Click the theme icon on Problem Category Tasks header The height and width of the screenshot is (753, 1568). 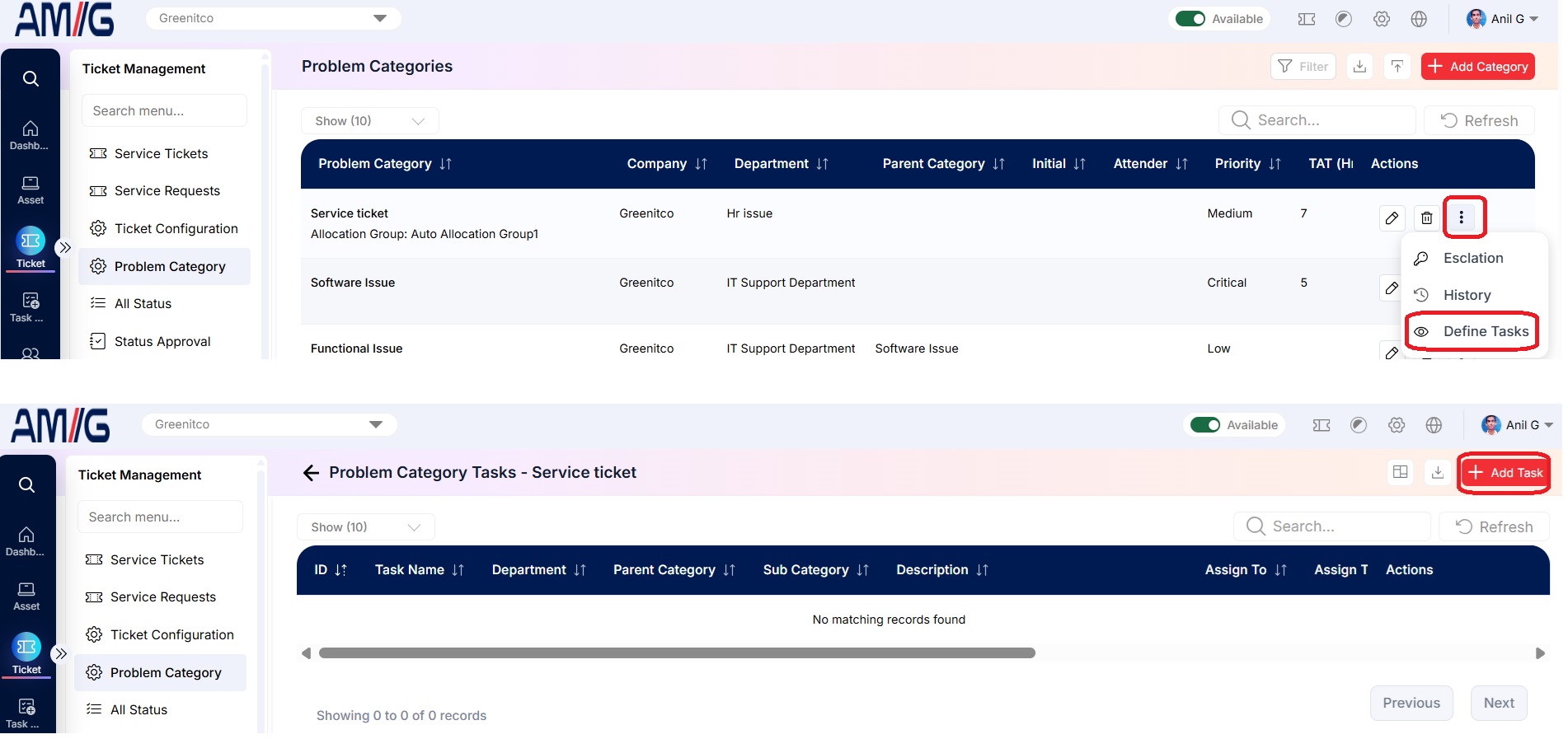tap(1359, 425)
